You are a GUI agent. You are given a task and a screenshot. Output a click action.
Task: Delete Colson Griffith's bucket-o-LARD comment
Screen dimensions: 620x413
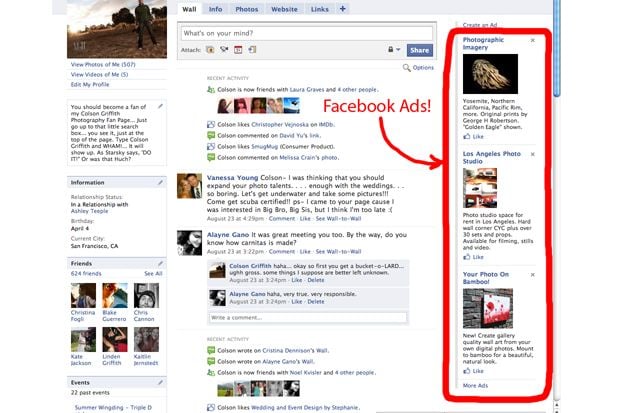pos(316,280)
